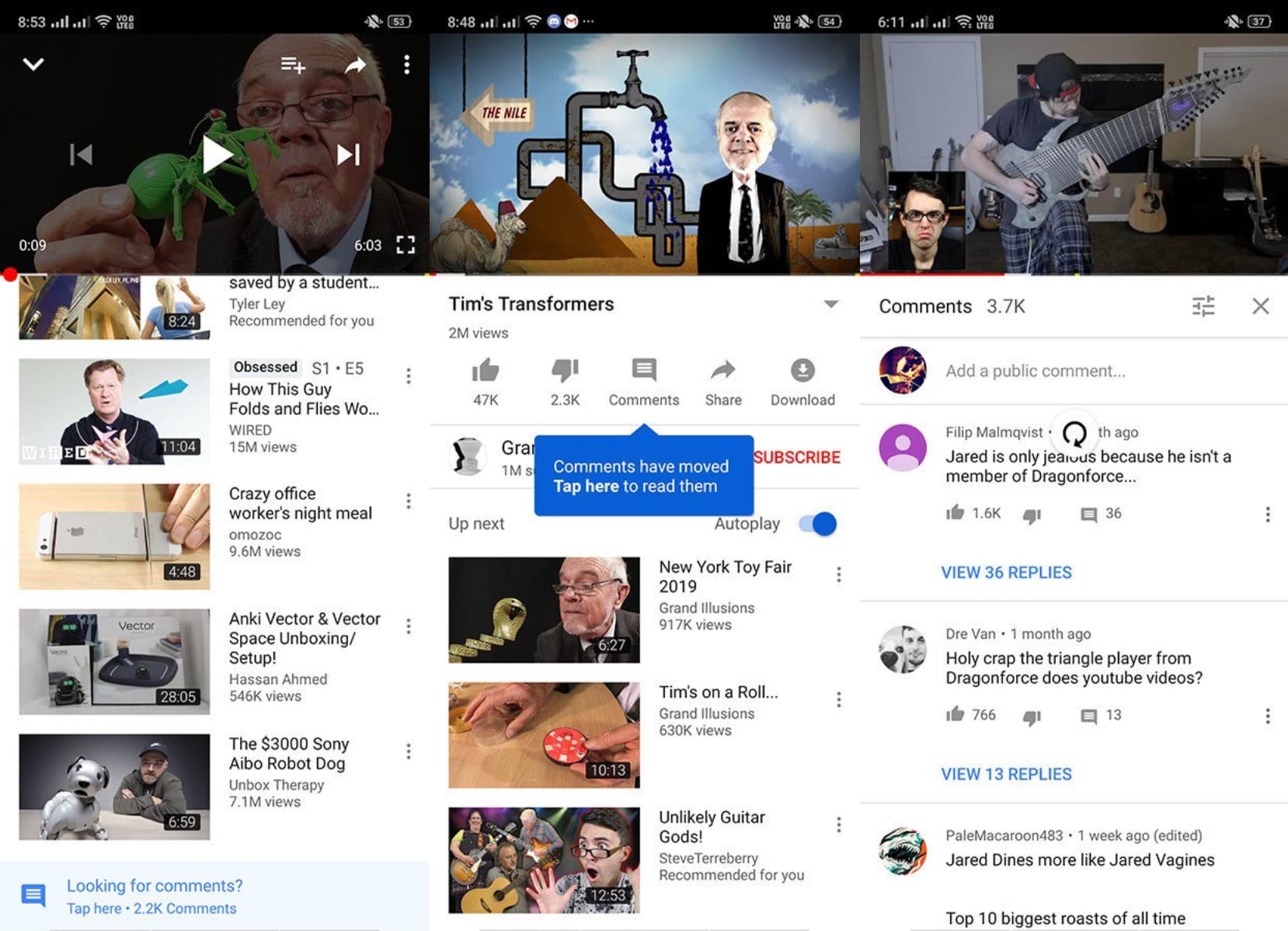Focus the Add a public comment field
1288x931 pixels.
pos(1035,371)
